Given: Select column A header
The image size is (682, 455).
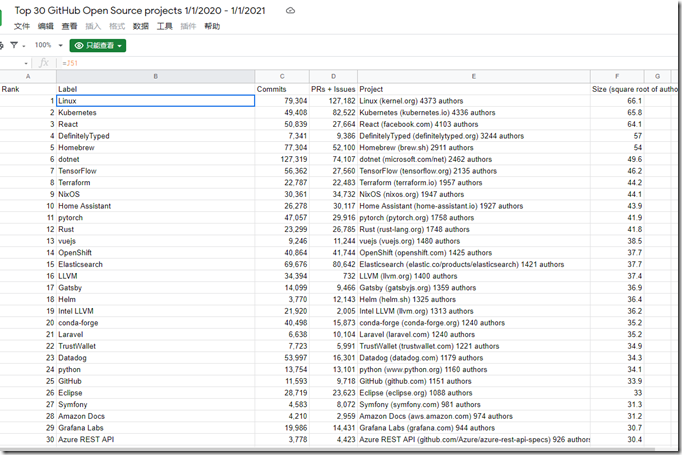Looking at the screenshot, I should pyautogui.click(x=28, y=76).
